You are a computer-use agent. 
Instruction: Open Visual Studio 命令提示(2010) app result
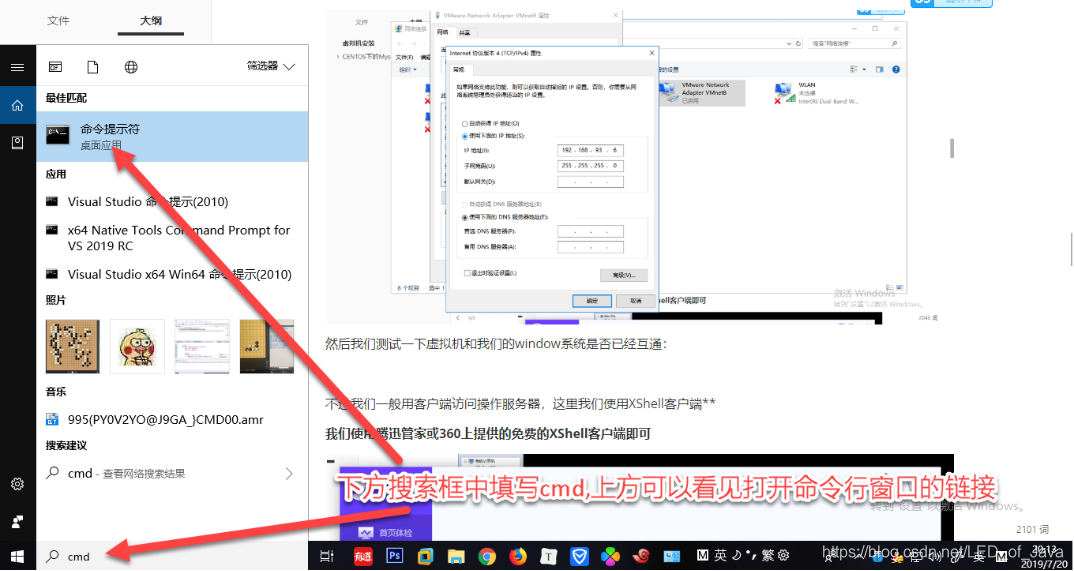tap(172, 202)
